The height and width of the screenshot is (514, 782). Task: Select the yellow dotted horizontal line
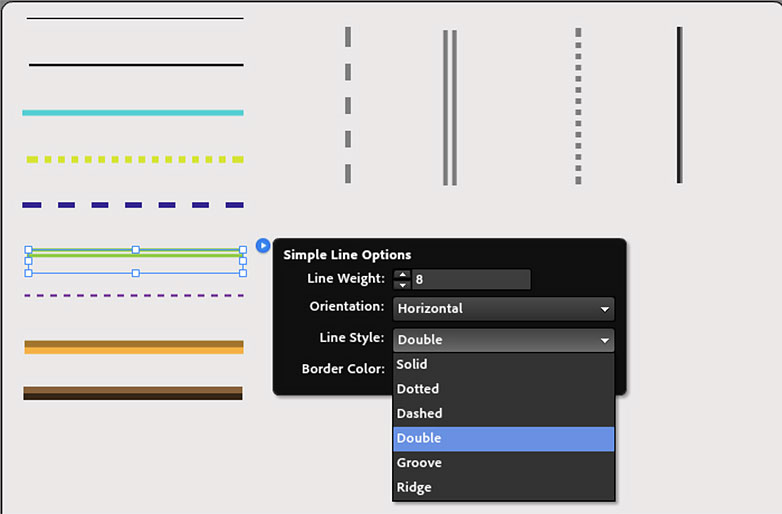coord(135,160)
